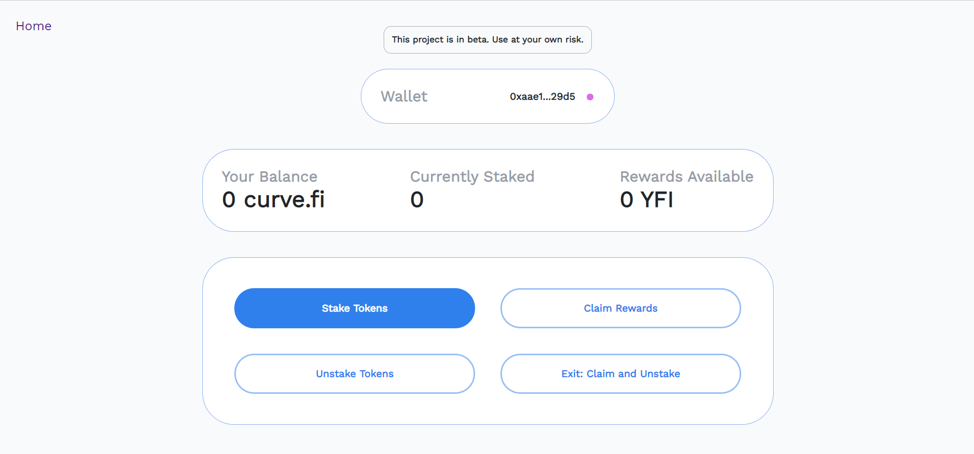Click the gap between Stake and Claim buttons
The width and height of the screenshot is (974, 454).
coord(488,308)
